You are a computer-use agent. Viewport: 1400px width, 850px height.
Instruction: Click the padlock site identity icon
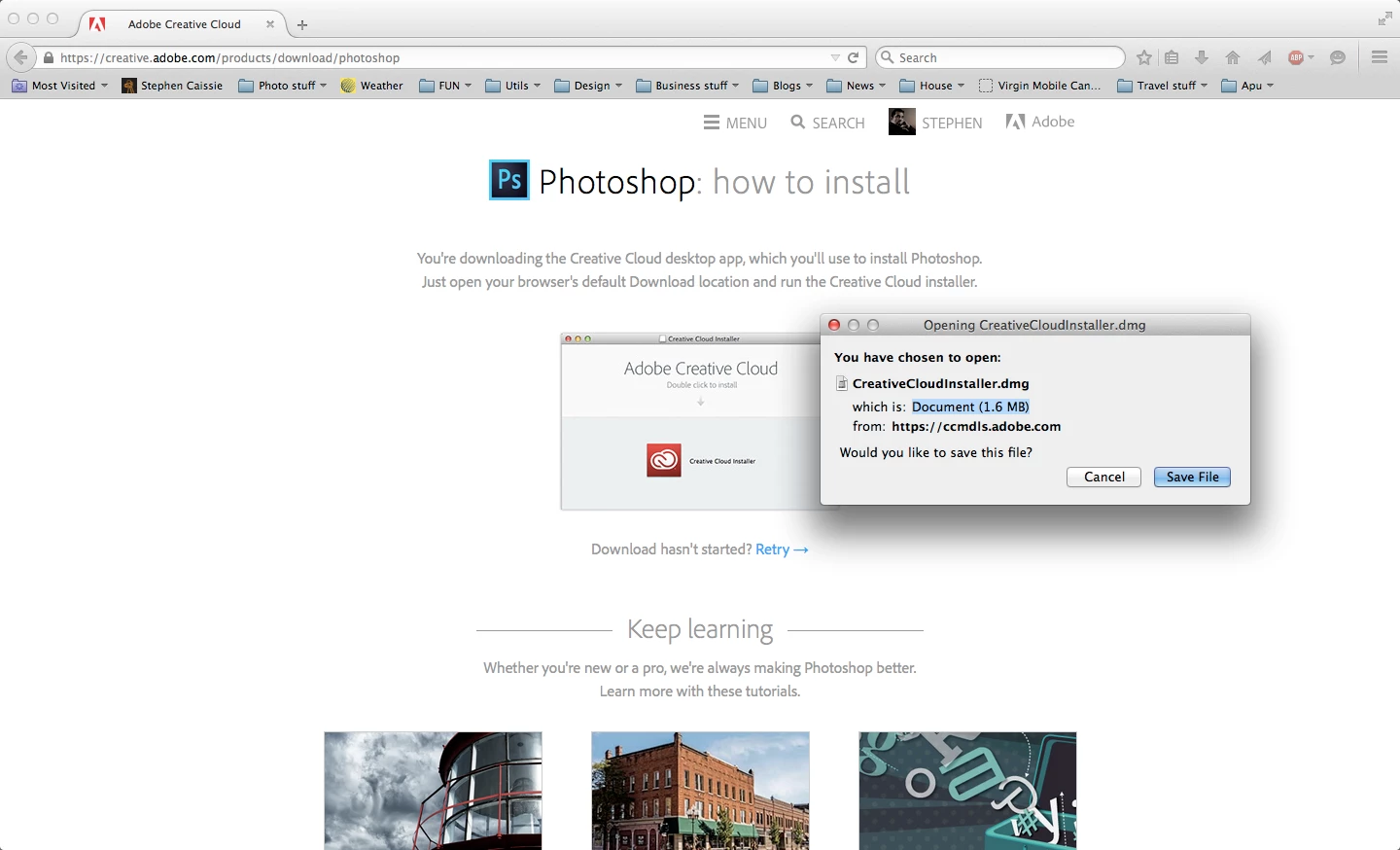click(x=49, y=58)
